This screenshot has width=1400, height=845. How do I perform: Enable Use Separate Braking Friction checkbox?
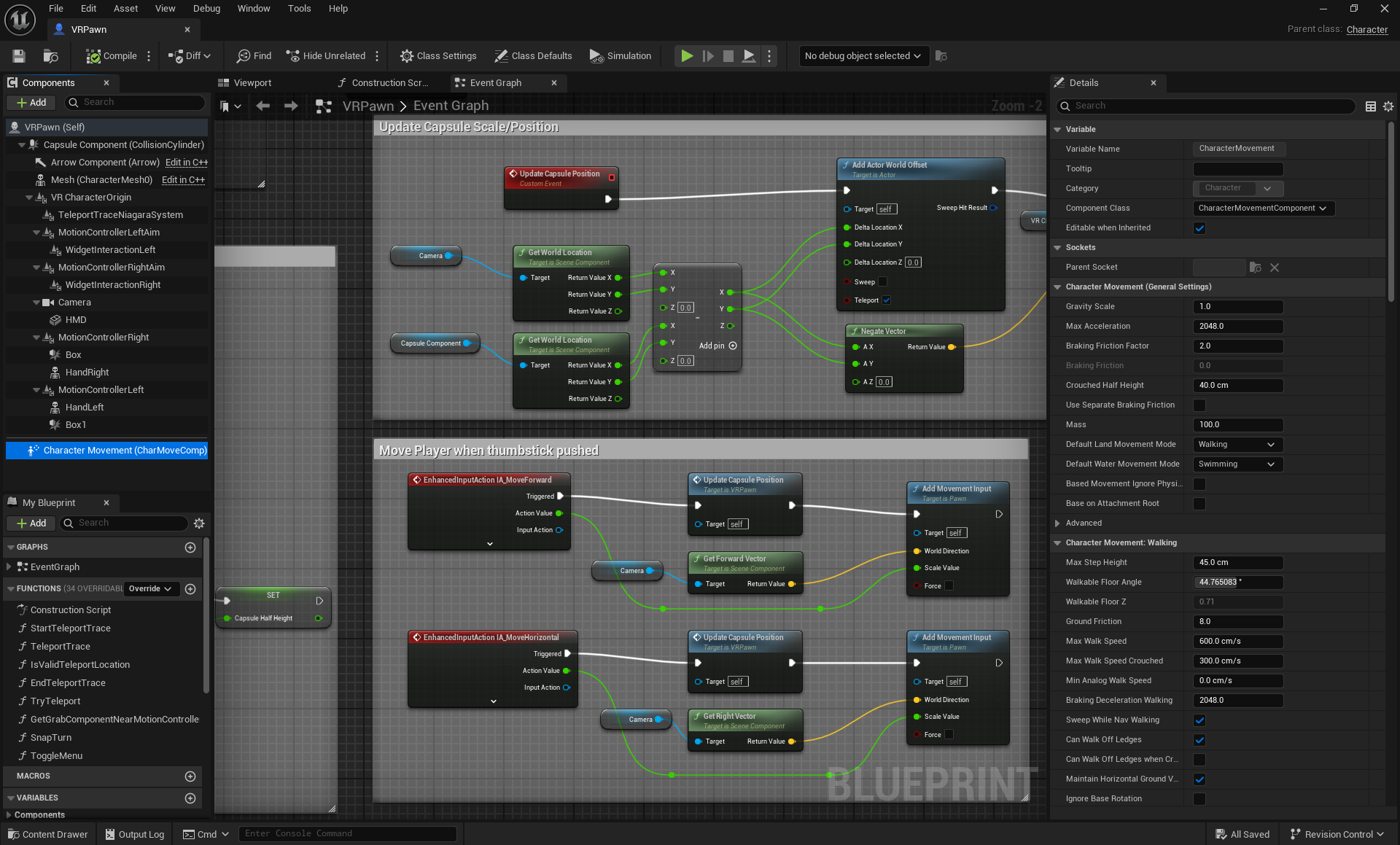[x=1199, y=405]
